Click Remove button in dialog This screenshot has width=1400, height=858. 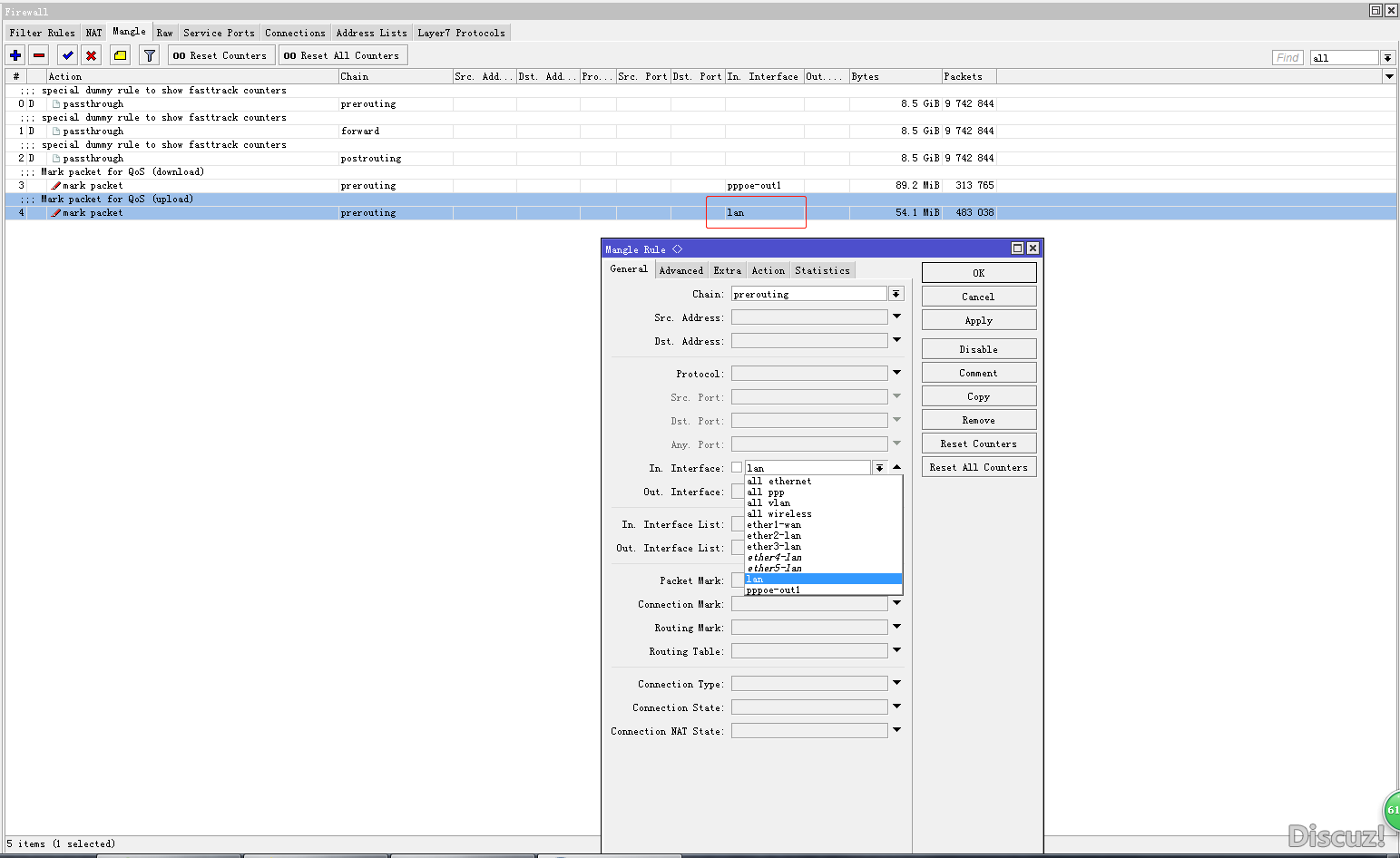pyautogui.click(x=979, y=420)
